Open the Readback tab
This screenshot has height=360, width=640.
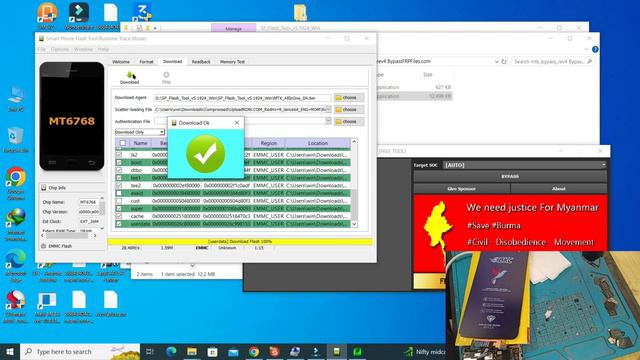tap(201, 62)
